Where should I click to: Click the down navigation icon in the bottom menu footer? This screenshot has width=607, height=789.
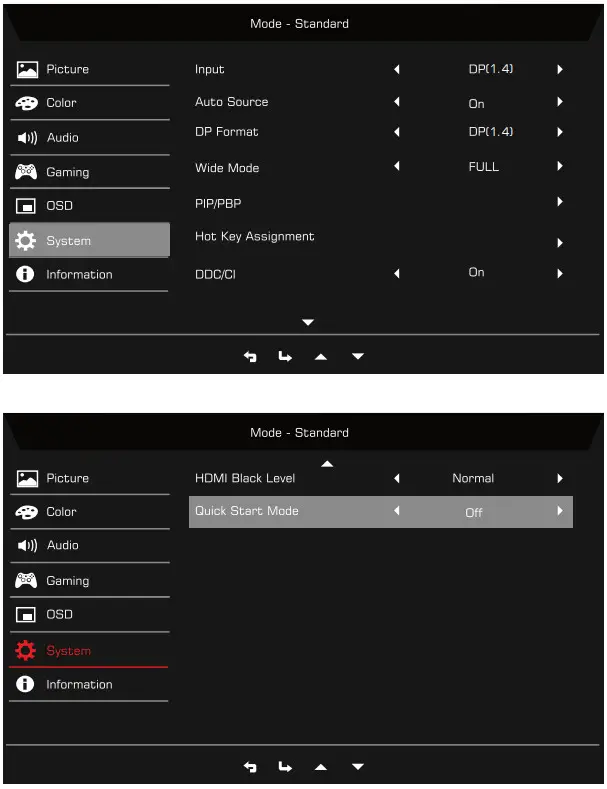[x=358, y=767]
